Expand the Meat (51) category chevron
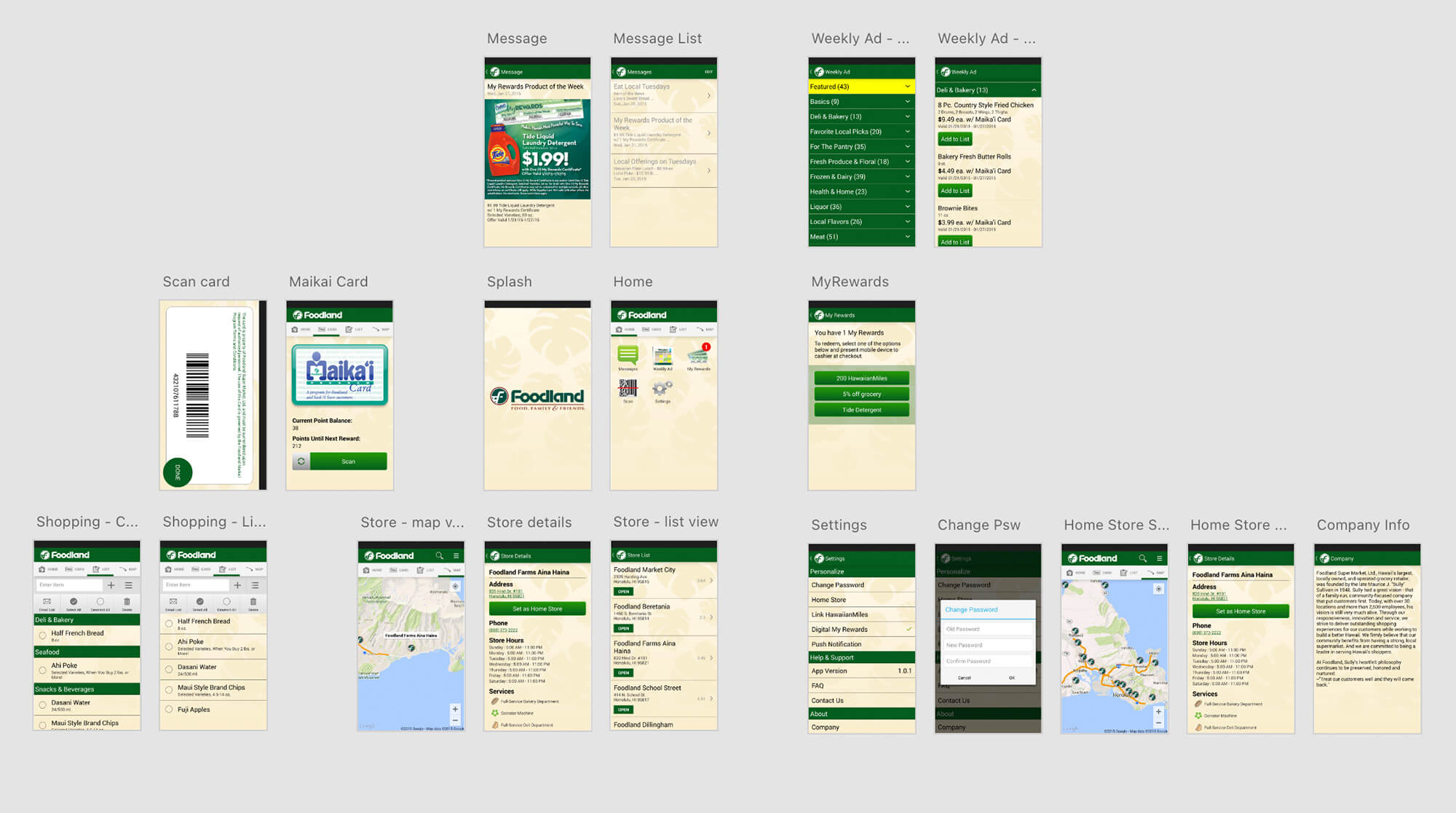This screenshot has width=1456, height=813. (x=906, y=237)
